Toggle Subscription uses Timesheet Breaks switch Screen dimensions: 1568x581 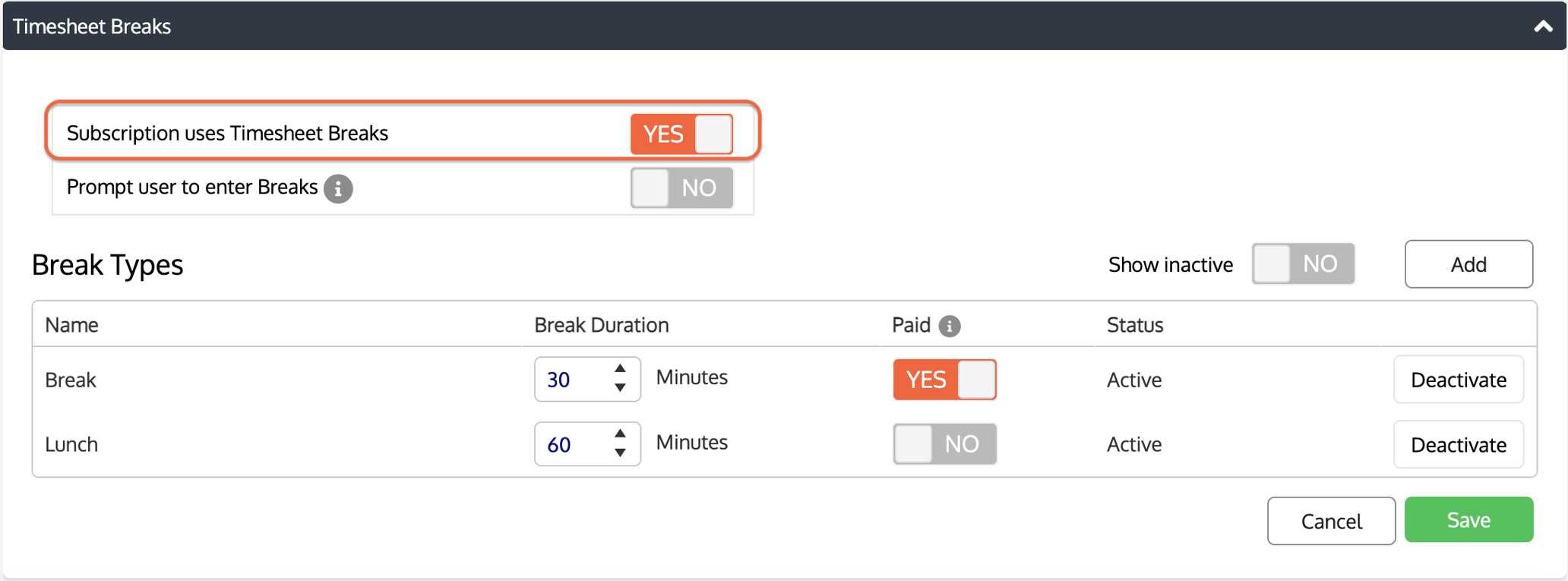(681, 134)
